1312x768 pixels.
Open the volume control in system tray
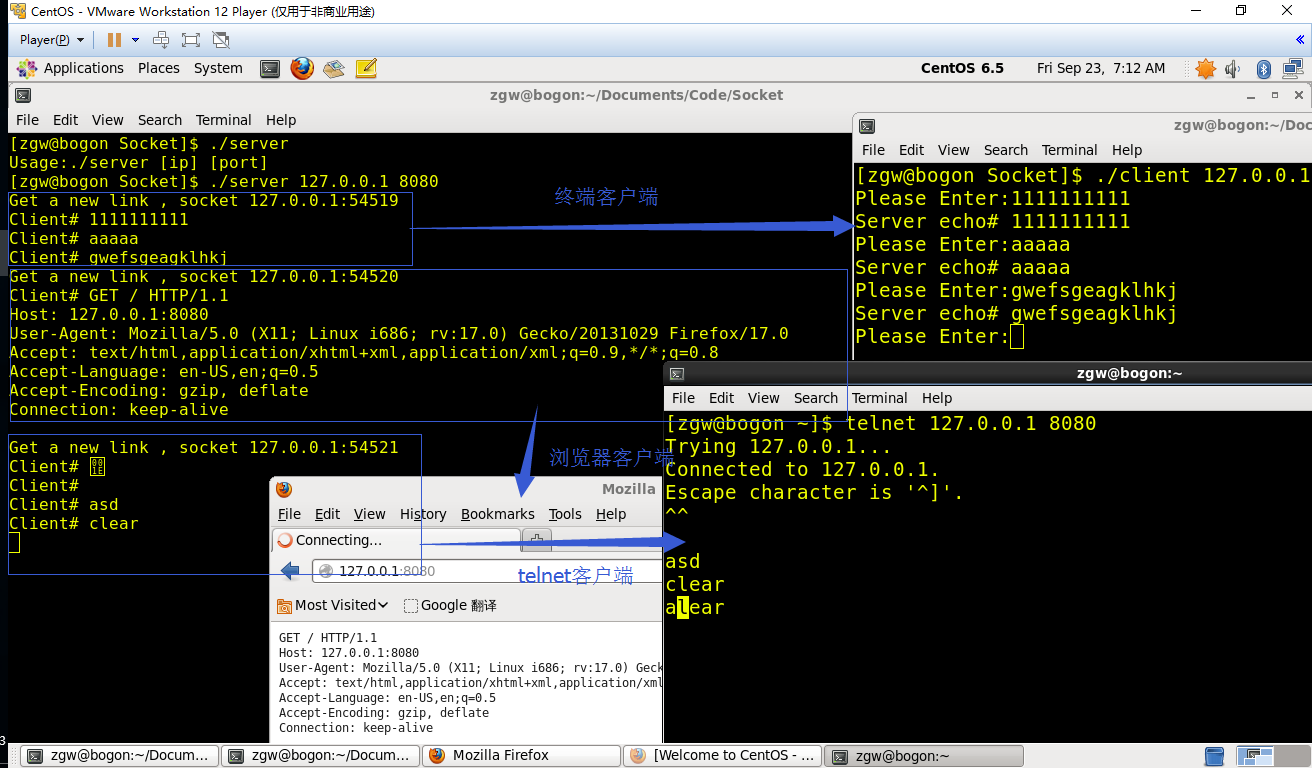tap(1233, 68)
